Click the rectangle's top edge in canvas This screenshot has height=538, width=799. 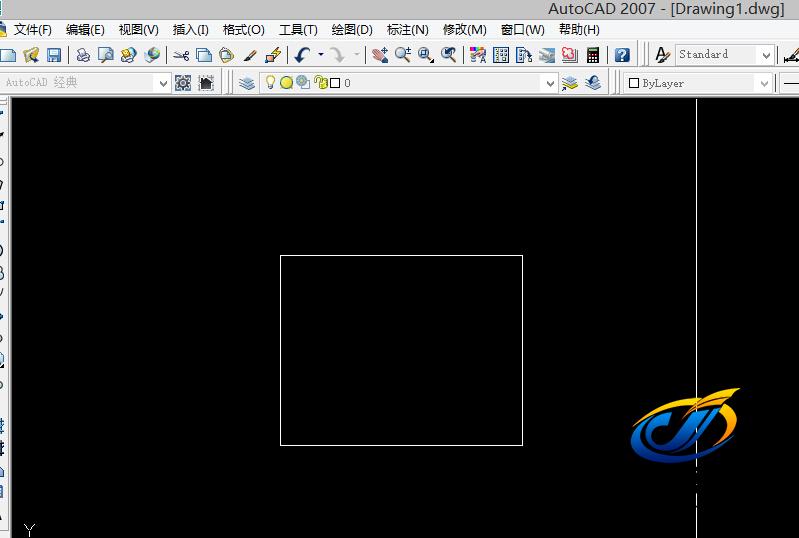tap(400, 256)
